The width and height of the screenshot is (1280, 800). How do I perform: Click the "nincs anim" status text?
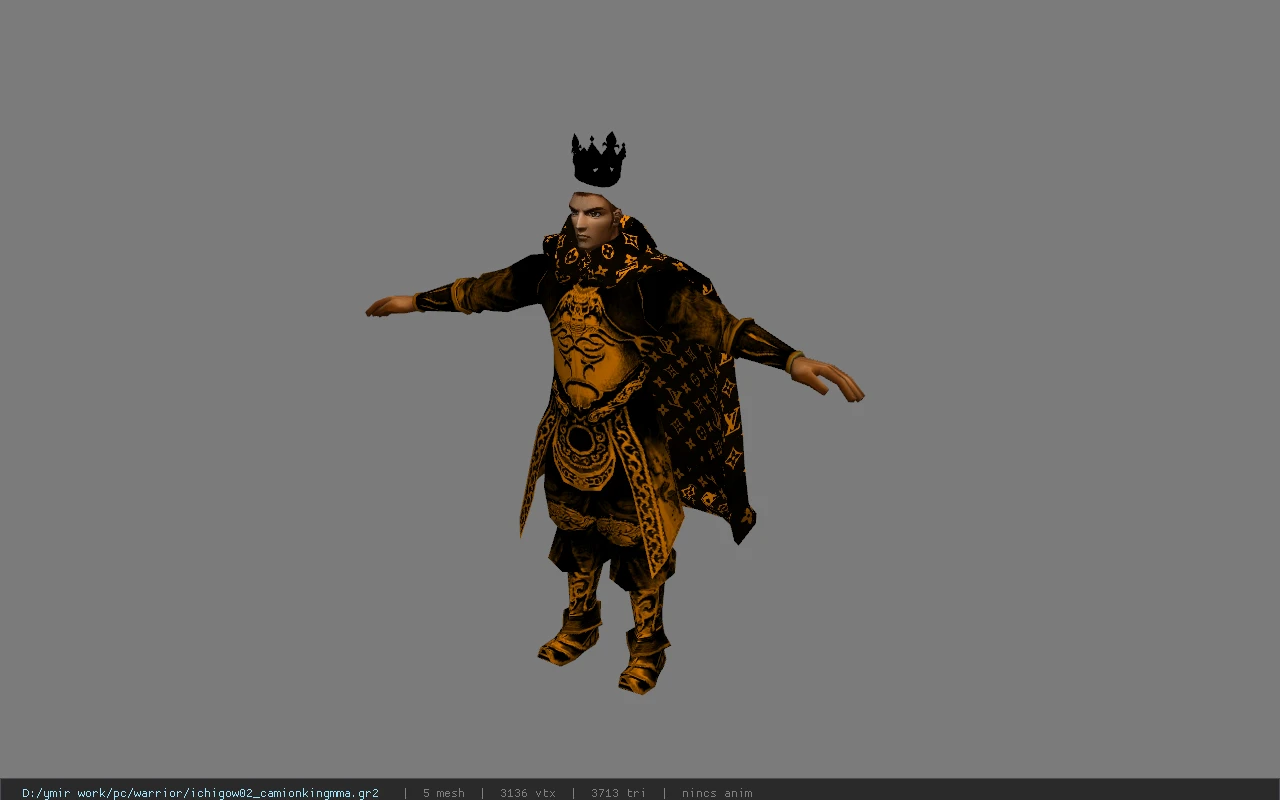pyautogui.click(x=717, y=793)
